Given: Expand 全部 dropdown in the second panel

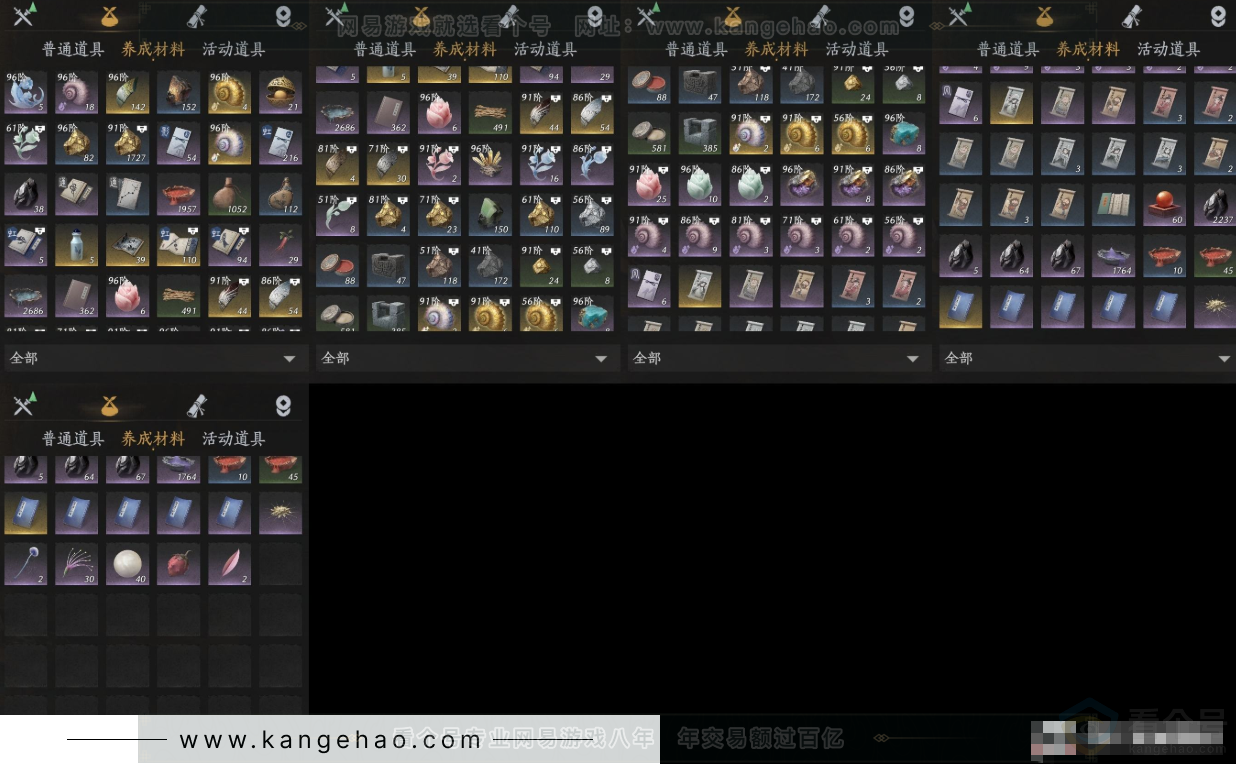Looking at the screenshot, I should click(x=464, y=358).
